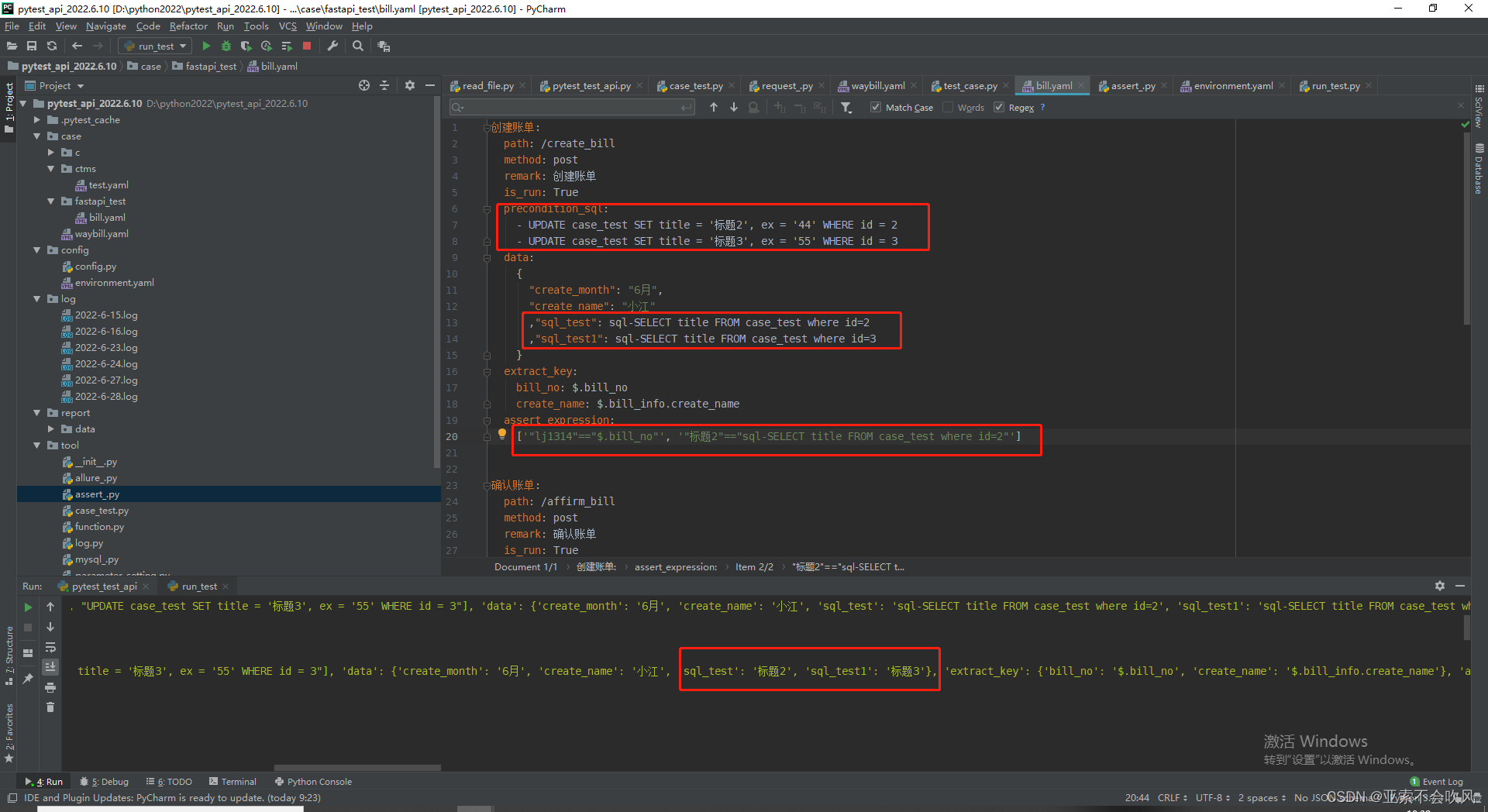
Task: Select assert_.py in the project tree
Action: [x=97, y=494]
